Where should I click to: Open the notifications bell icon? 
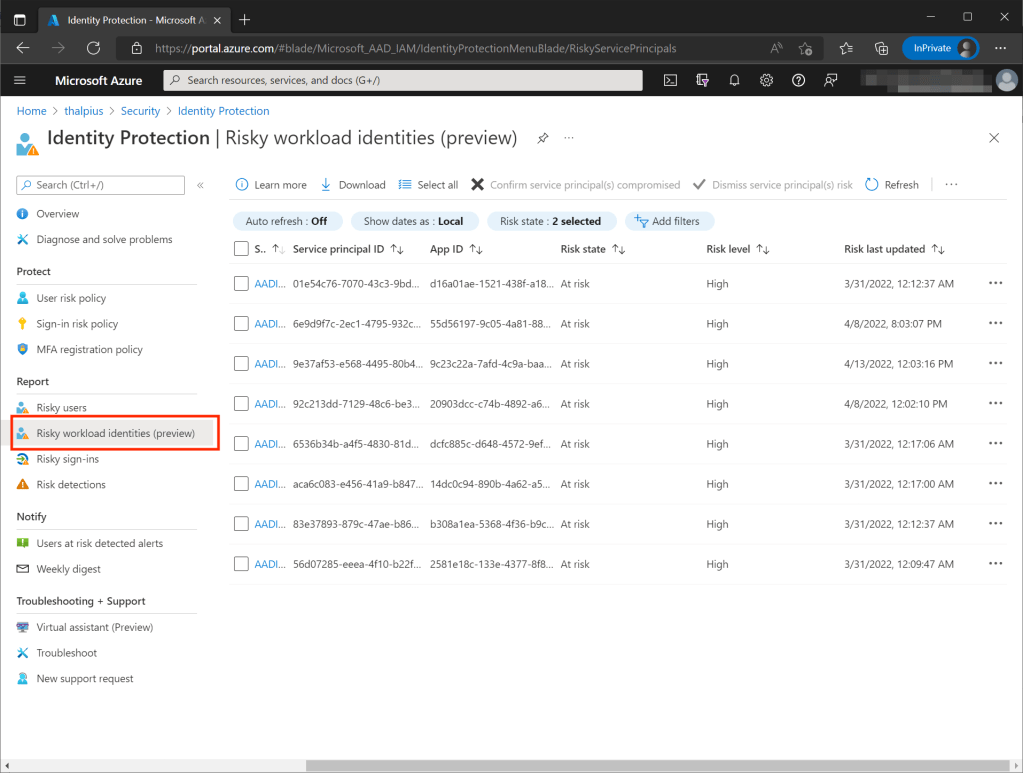[734, 80]
